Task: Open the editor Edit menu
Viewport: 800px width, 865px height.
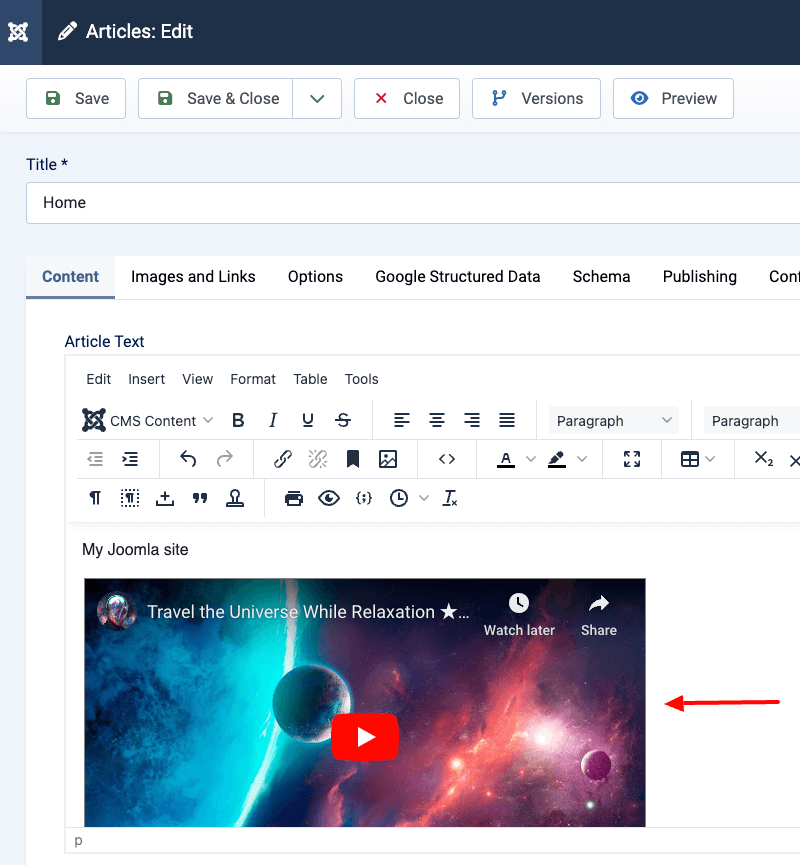Action: [x=99, y=379]
